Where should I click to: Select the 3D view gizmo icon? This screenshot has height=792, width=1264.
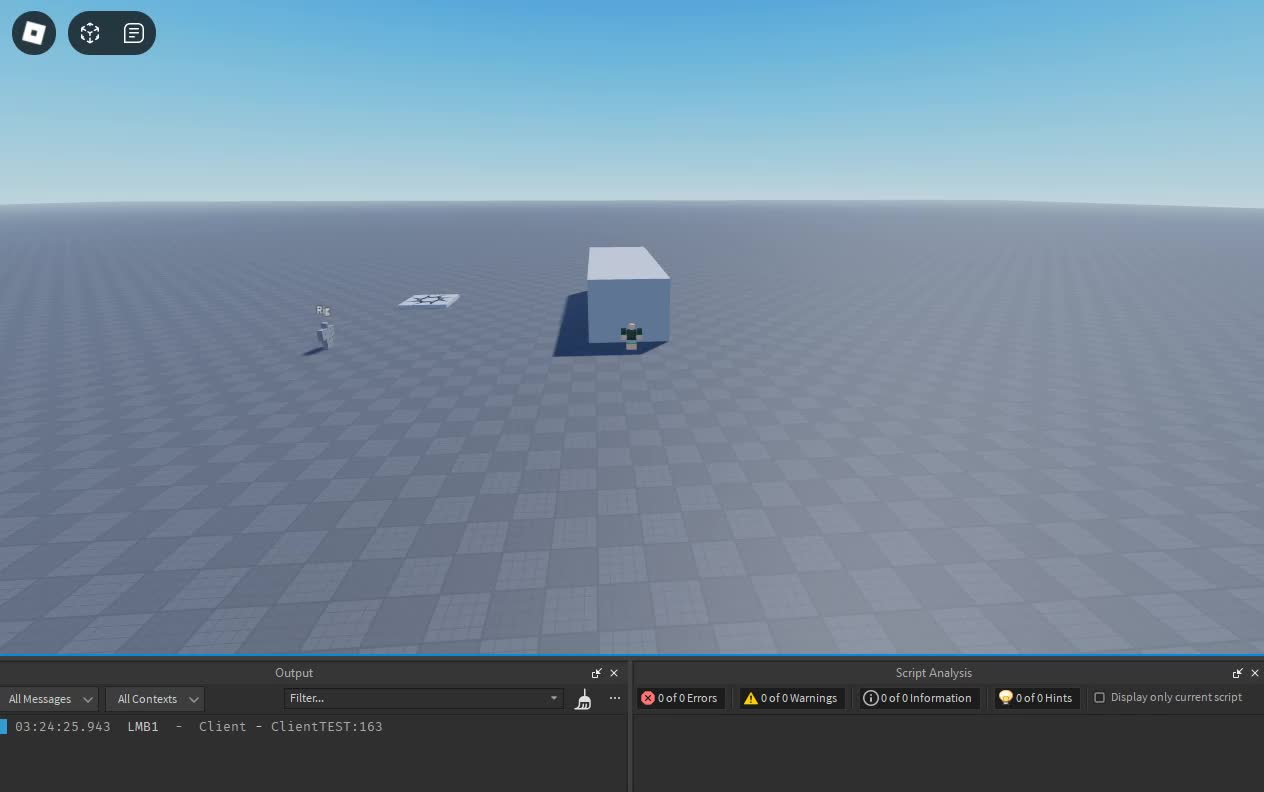pyautogui.click(x=89, y=32)
